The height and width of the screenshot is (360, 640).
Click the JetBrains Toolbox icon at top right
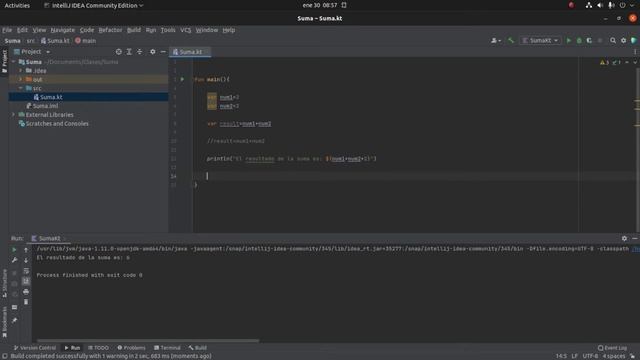(x=633, y=40)
